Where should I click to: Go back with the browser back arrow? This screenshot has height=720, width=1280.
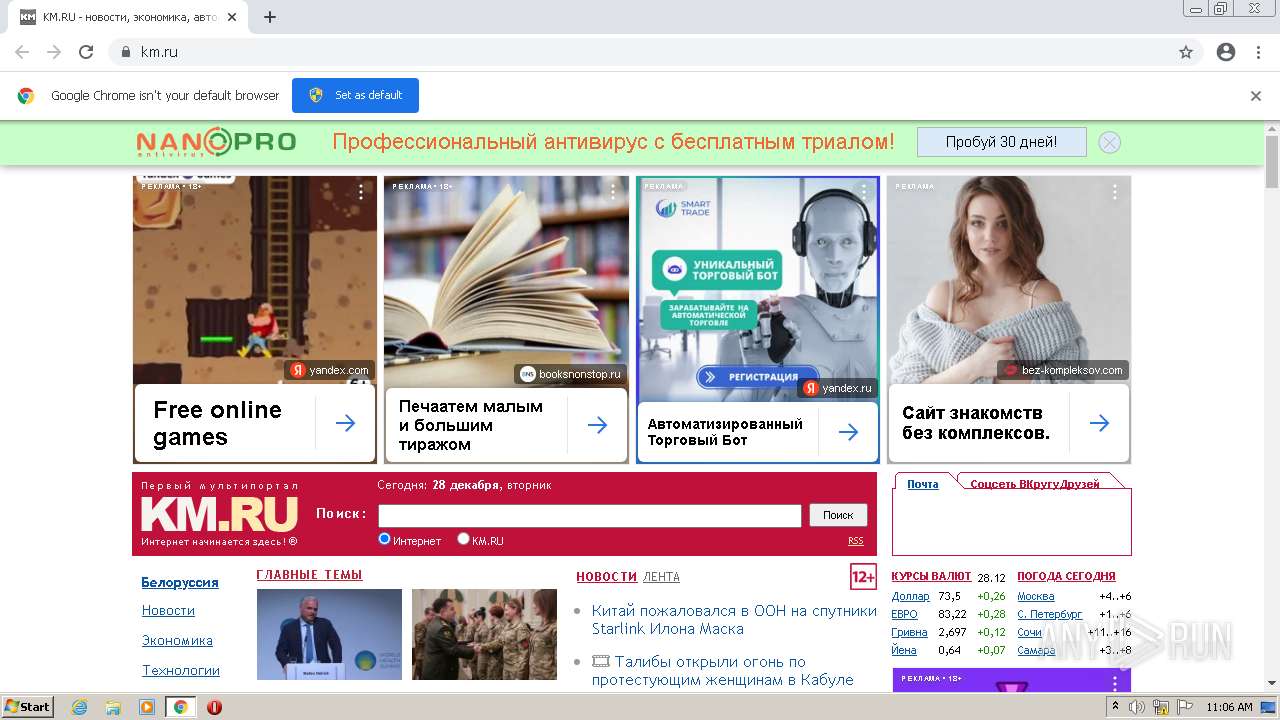tap(22, 52)
